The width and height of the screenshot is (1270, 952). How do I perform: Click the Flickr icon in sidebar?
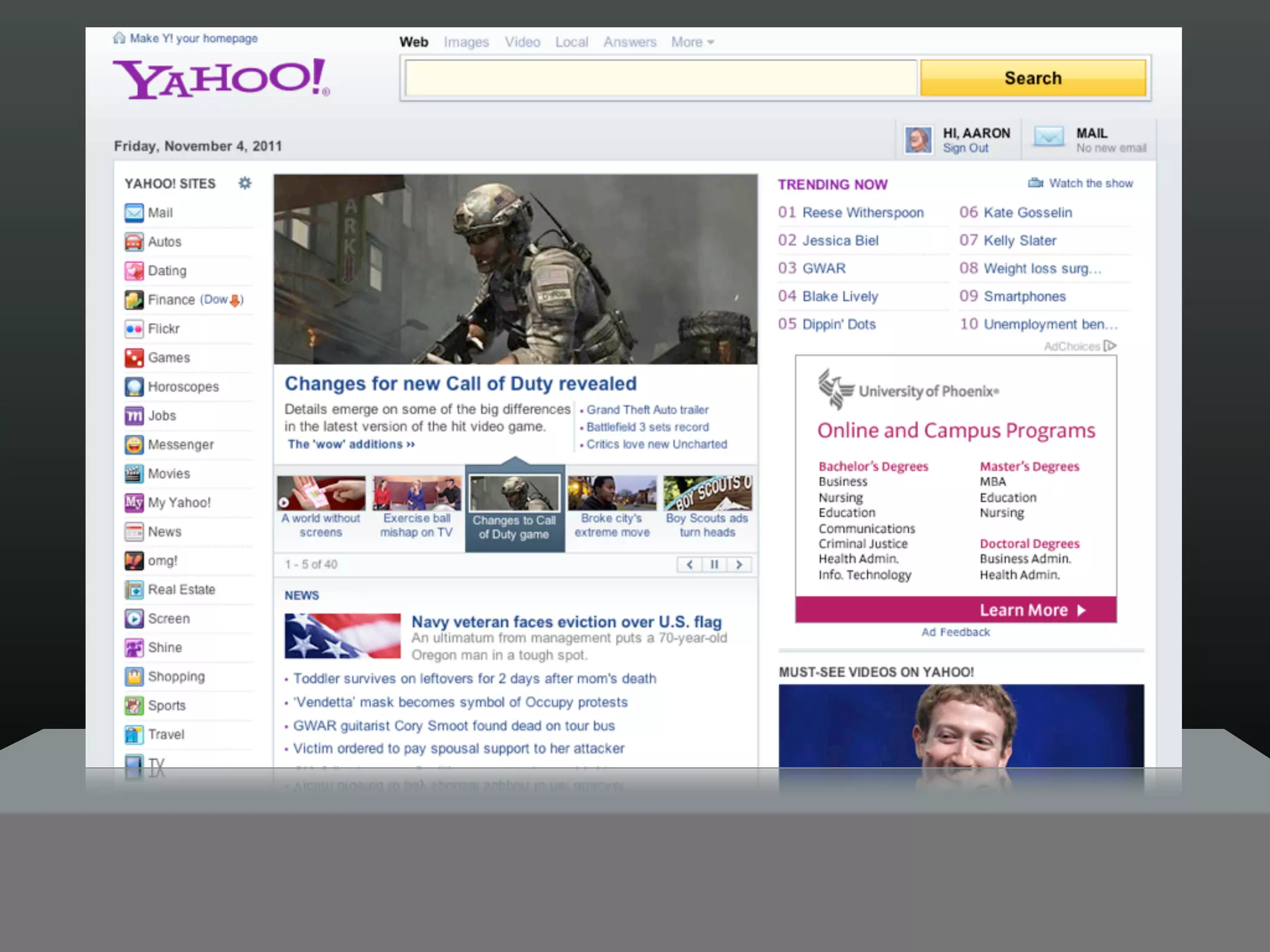[134, 329]
